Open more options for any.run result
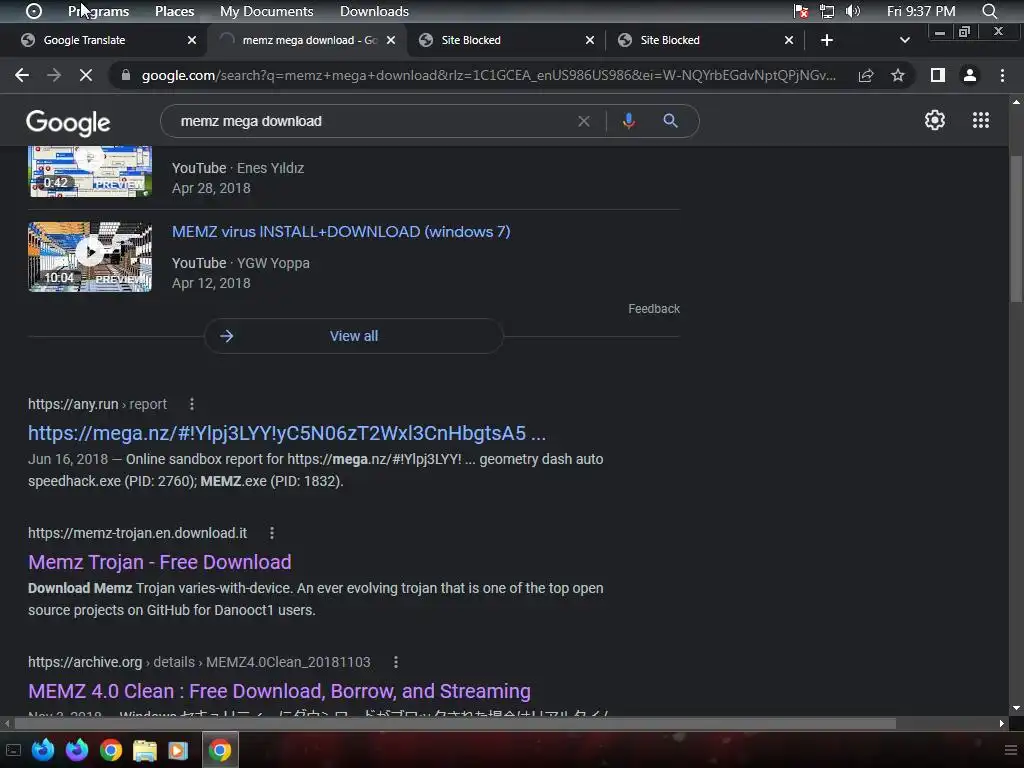 click(x=191, y=404)
